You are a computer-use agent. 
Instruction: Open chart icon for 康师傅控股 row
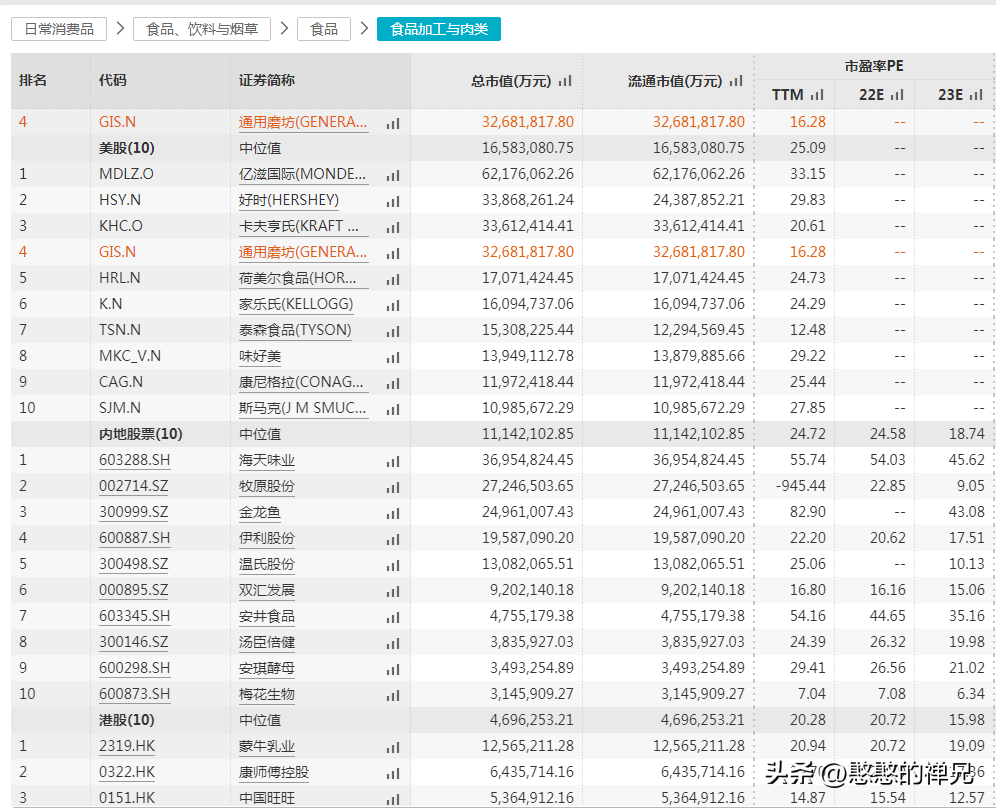[393, 774]
